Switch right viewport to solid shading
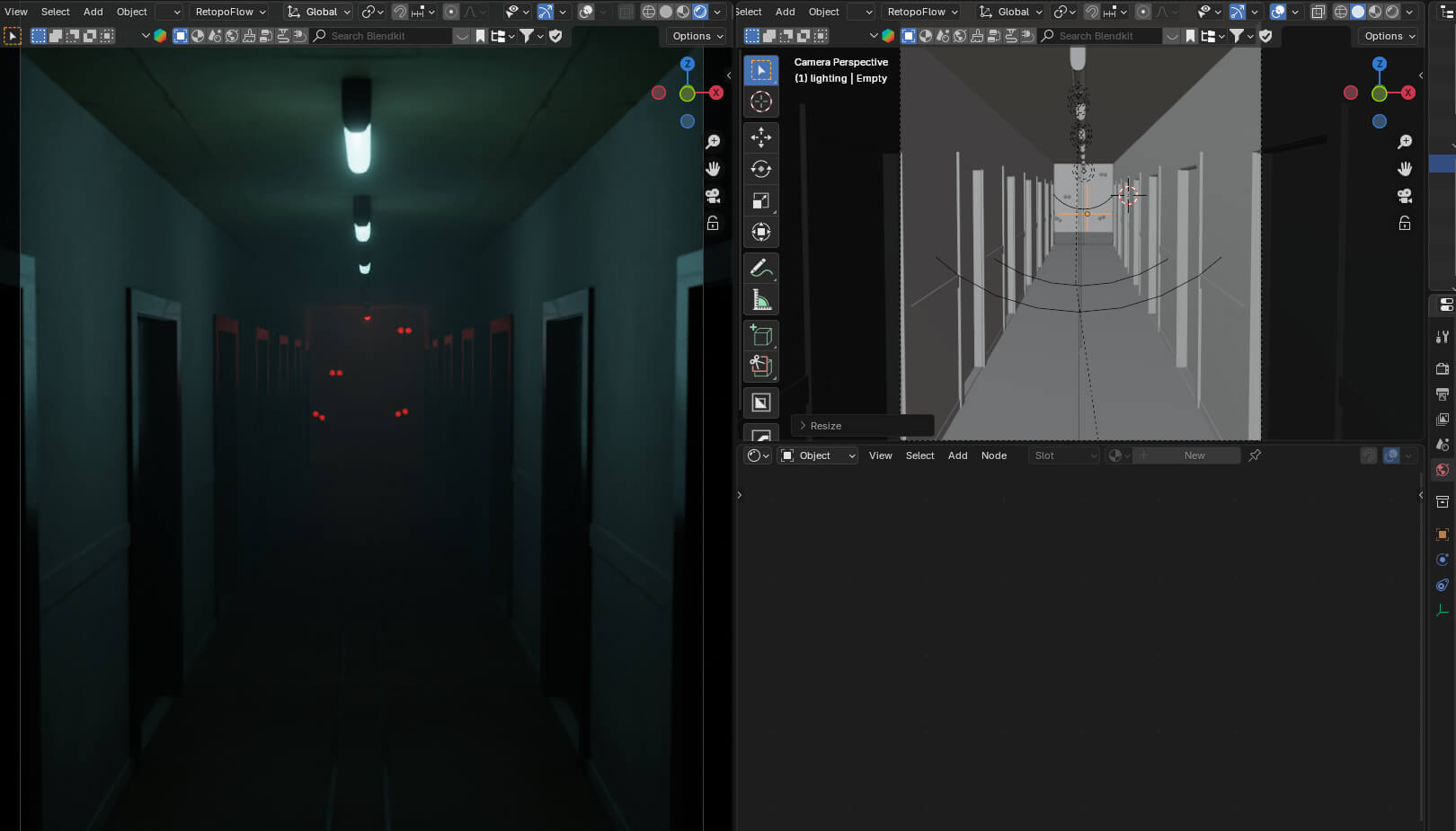1456x831 pixels. coord(1358,12)
